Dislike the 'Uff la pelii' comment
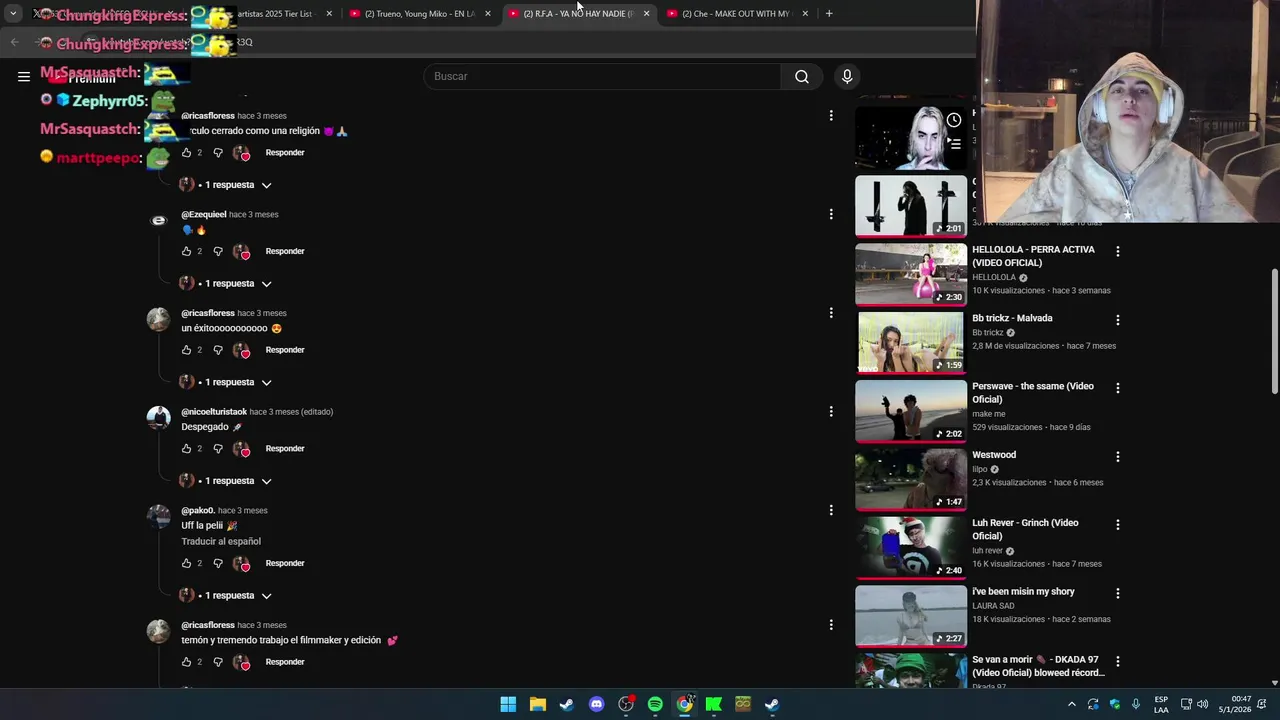This screenshot has width=1280, height=720. point(218,563)
